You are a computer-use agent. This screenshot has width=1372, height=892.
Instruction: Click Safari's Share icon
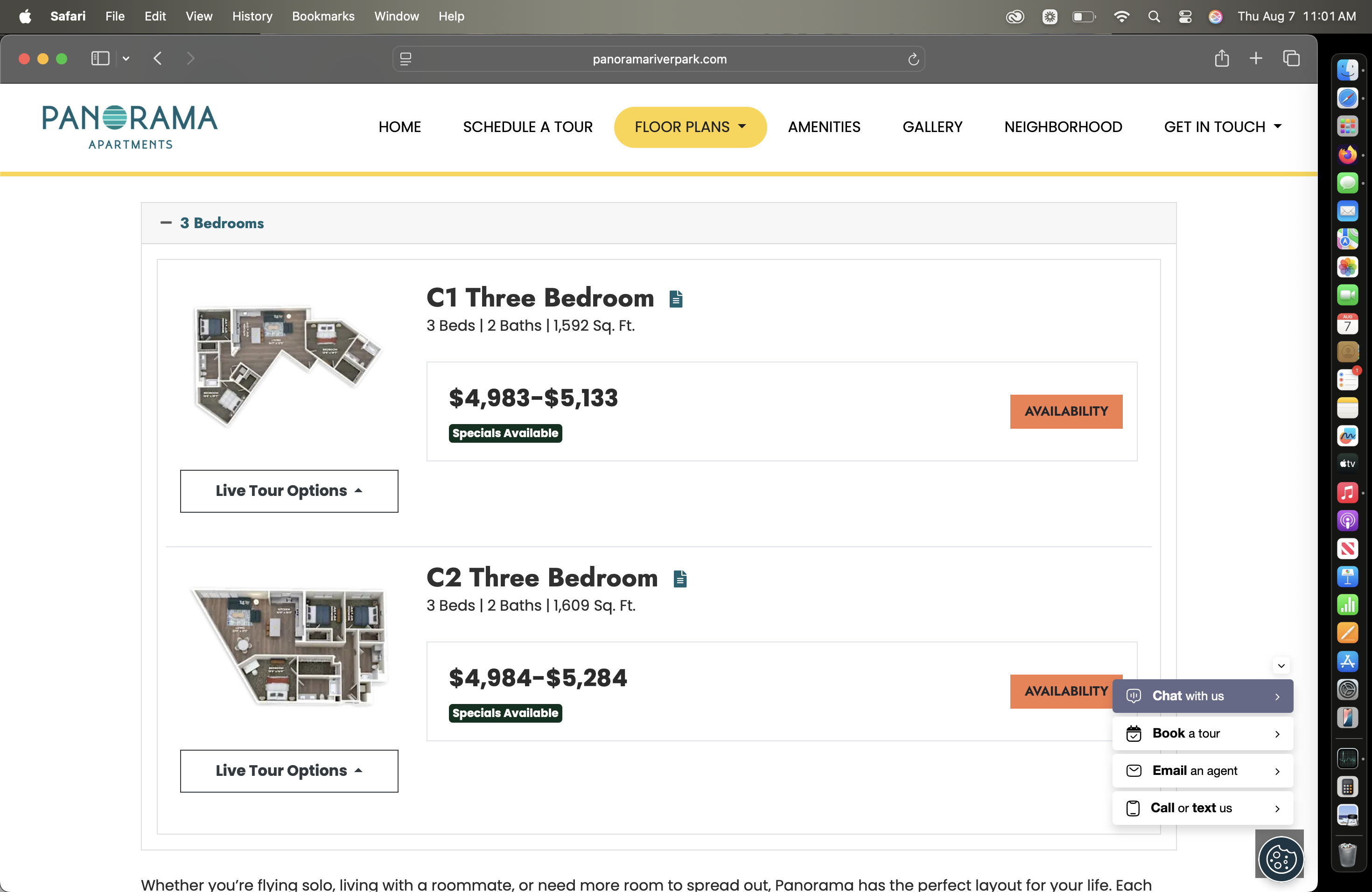coord(1222,59)
